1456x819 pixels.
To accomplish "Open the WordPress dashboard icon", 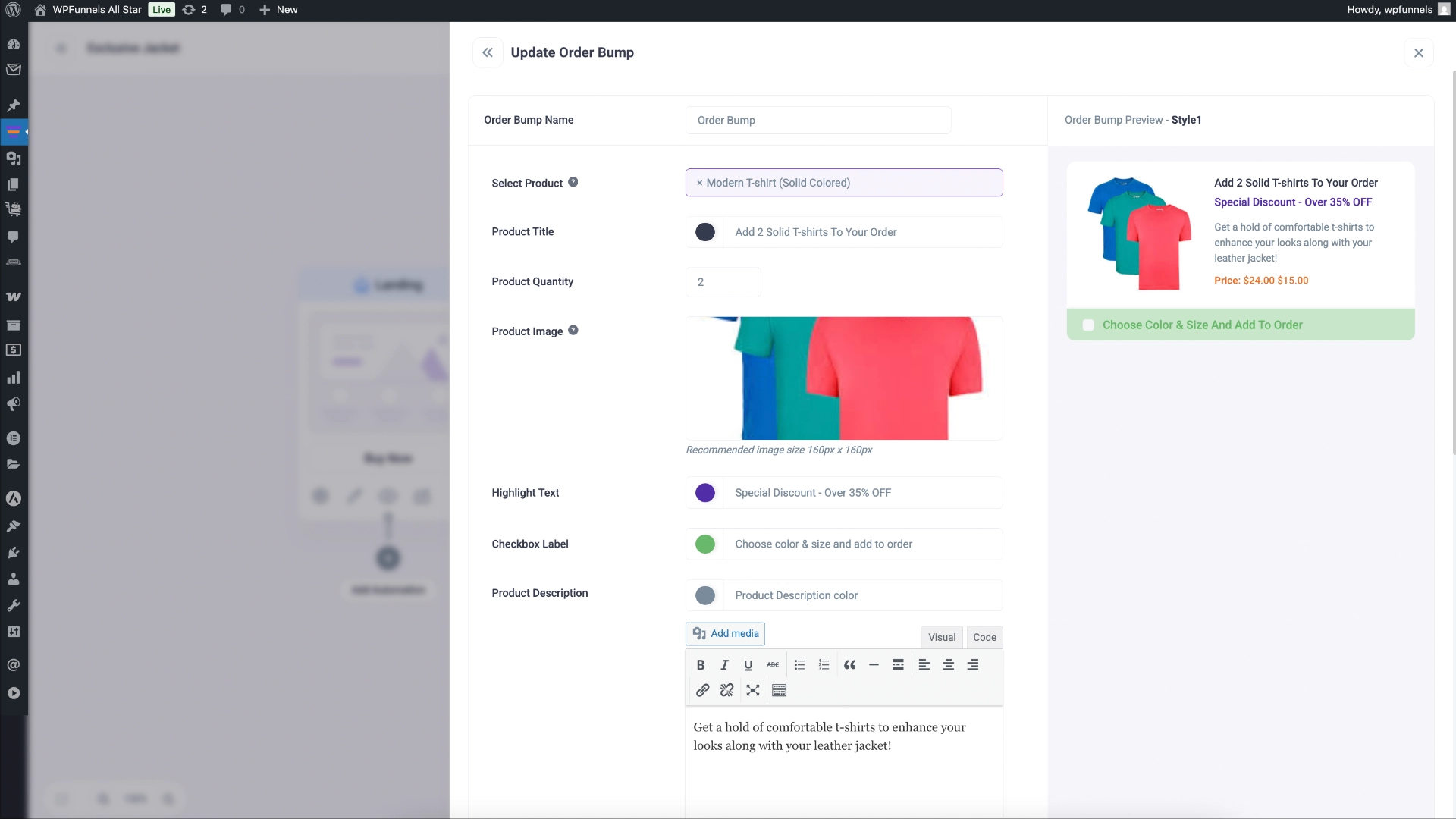I will click(x=14, y=44).
